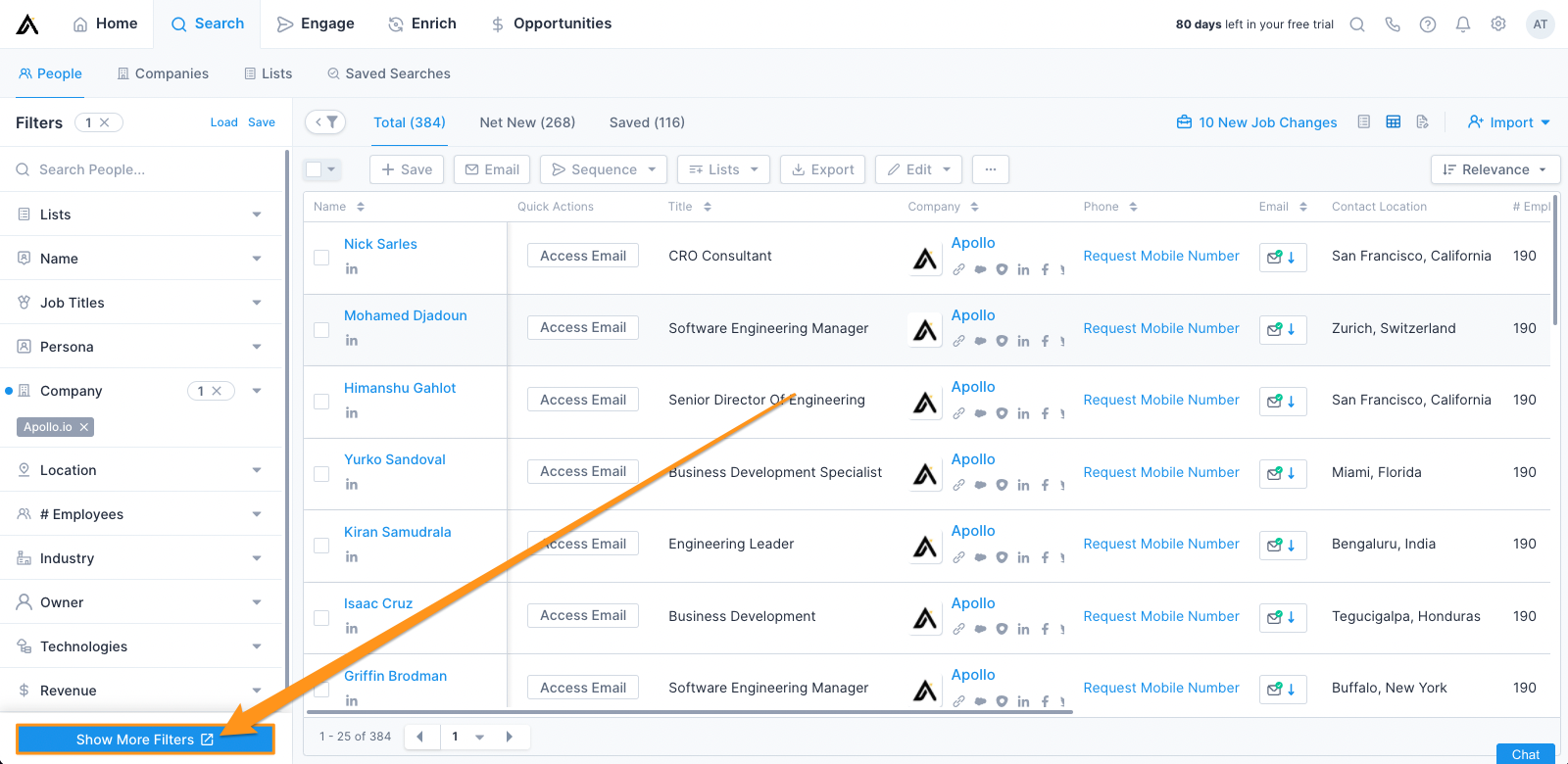Open the settings gear icon
Screen dimensions: 1568x764
[1498, 24]
